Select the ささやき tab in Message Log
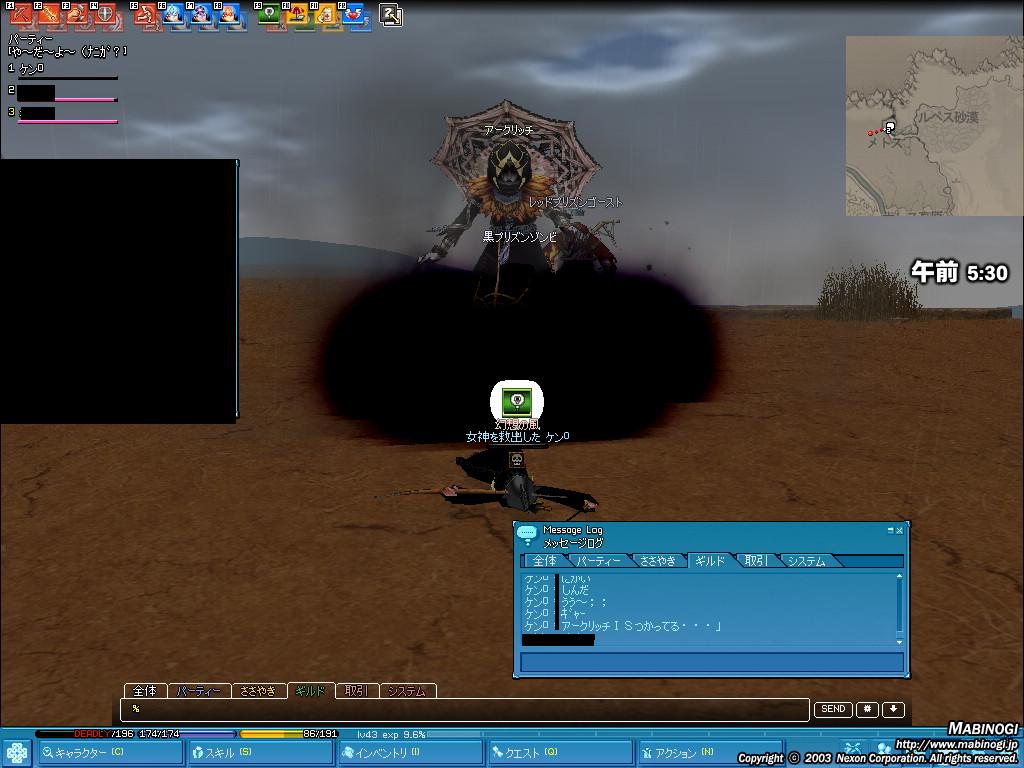This screenshot has height=768, width=1024. [x=658, y=560]
